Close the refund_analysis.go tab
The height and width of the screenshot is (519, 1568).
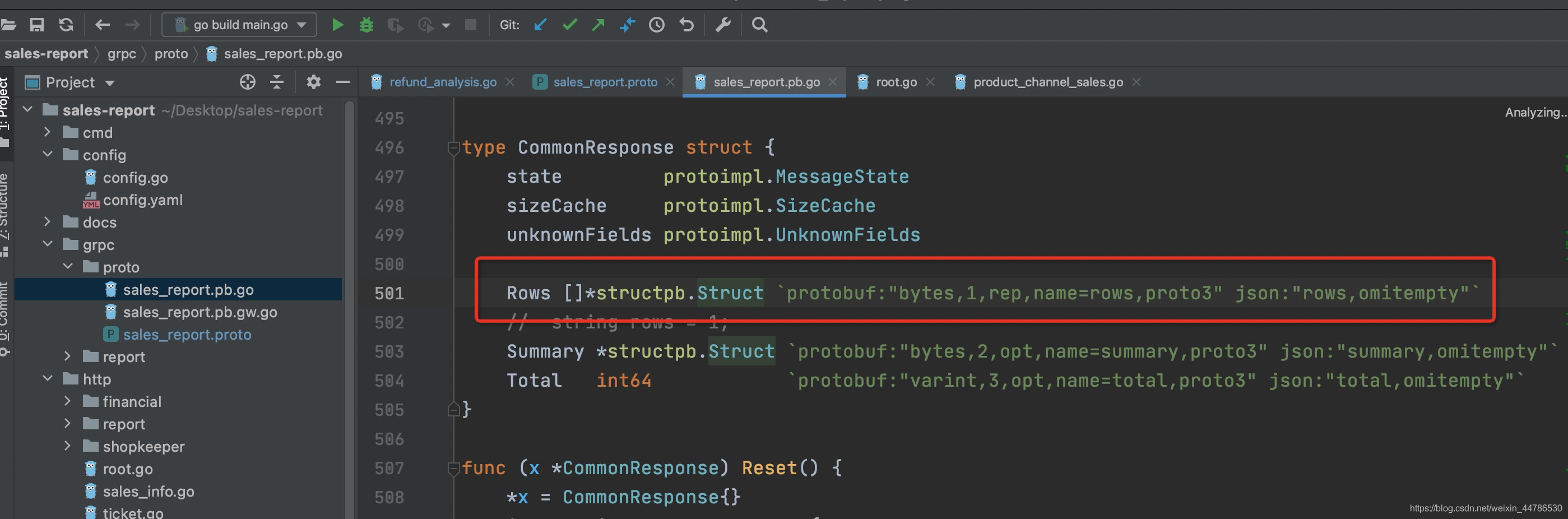click(x=510, y=81)
